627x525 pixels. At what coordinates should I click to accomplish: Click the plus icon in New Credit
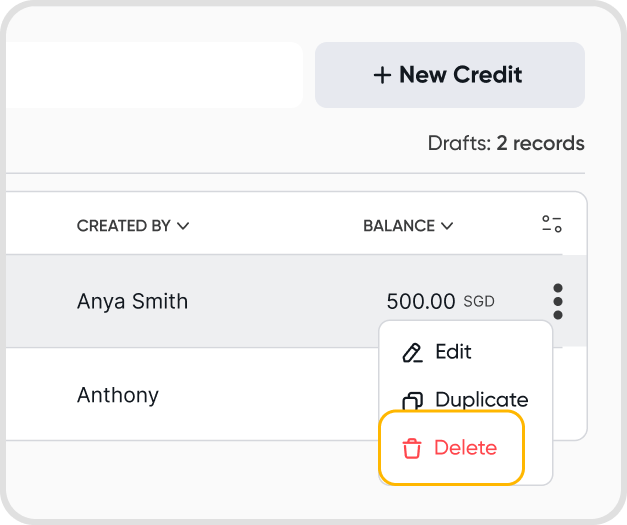tap(382, 75)
